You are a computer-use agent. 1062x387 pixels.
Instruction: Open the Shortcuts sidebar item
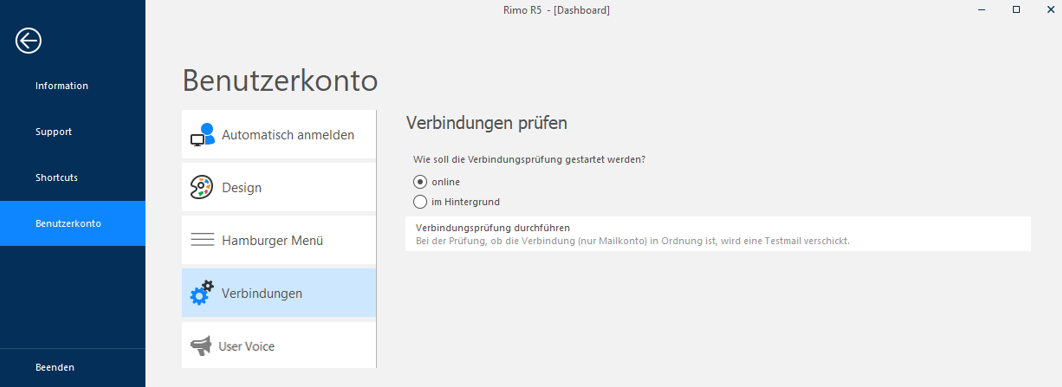tap(72, 178)
